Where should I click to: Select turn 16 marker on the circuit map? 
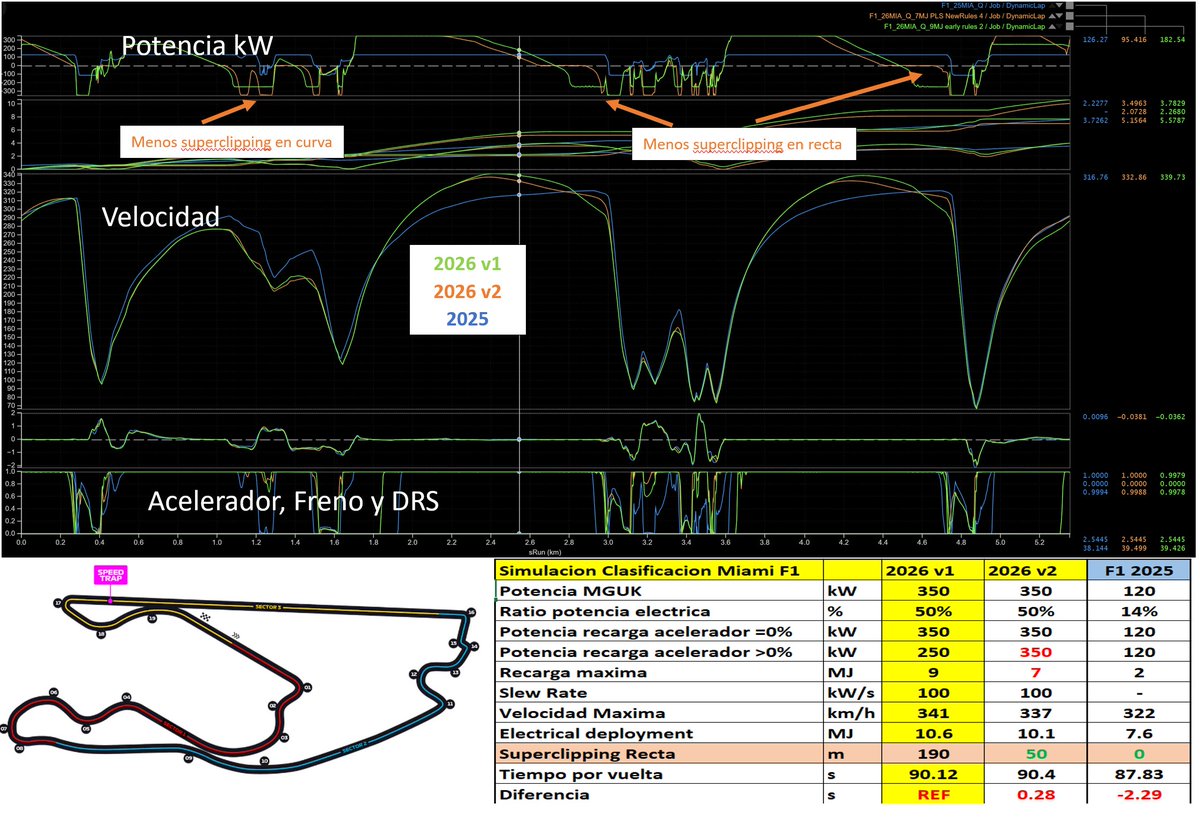click(471, 612)
